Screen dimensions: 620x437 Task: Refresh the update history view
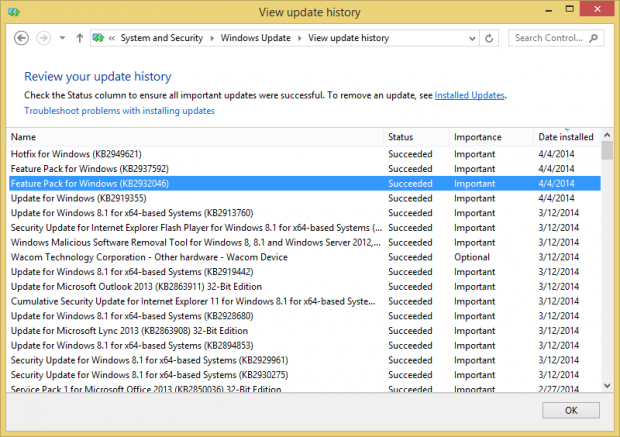coord(489,38)
